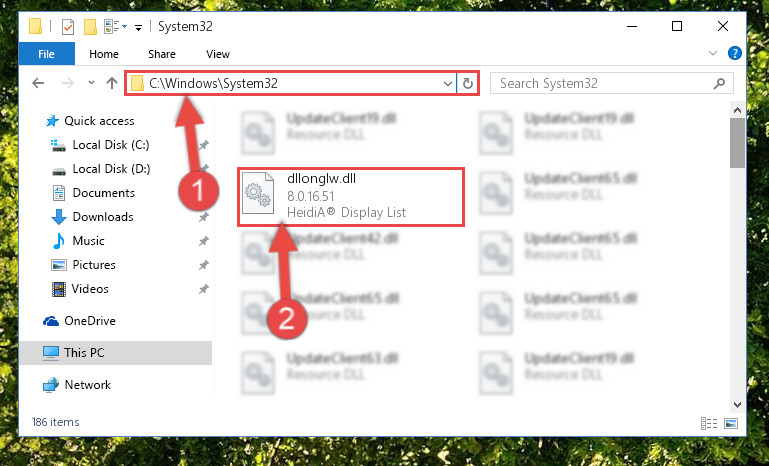Open Explorer help question mark
The width and height of the screenshot is (769, 466).
pos(735,53)
